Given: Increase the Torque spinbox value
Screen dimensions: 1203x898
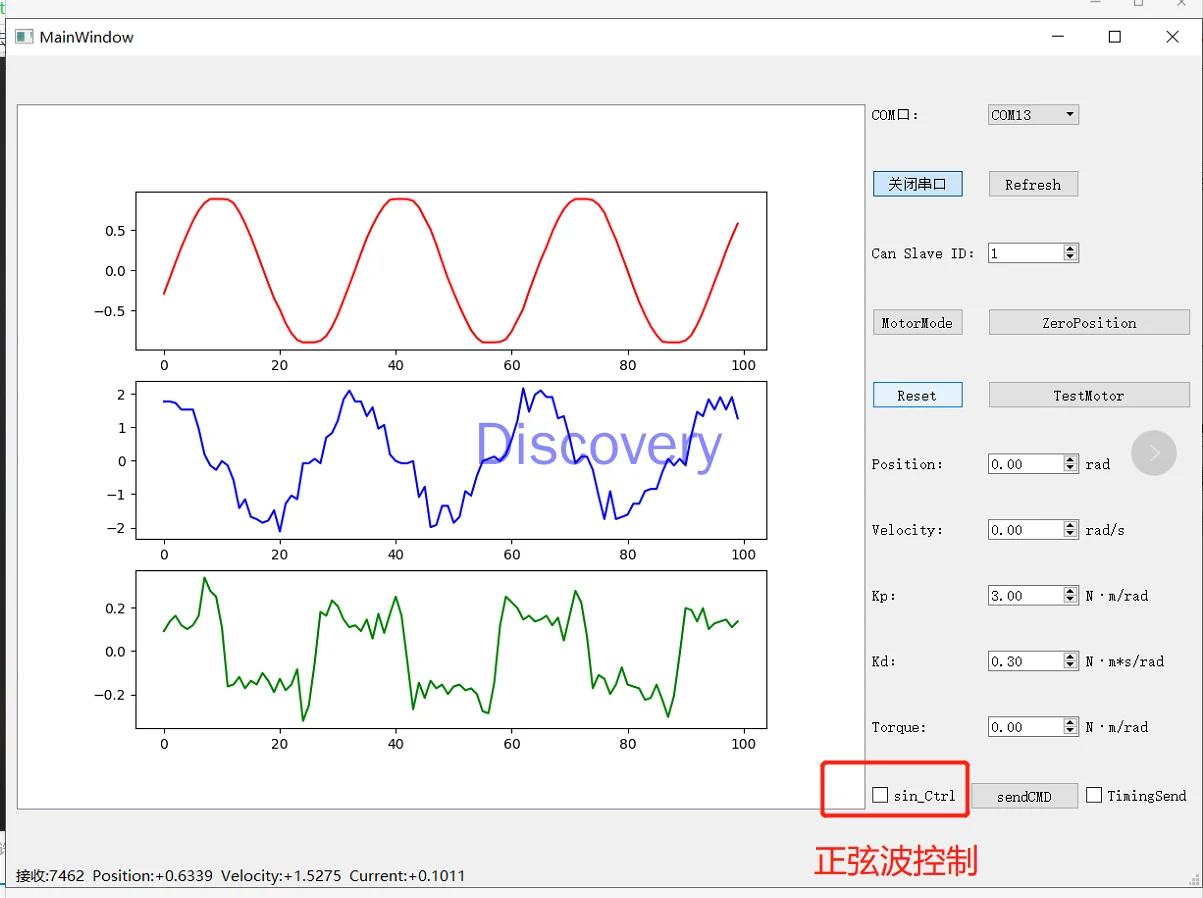Looking at the screenshot, I should coord(1071,722).
